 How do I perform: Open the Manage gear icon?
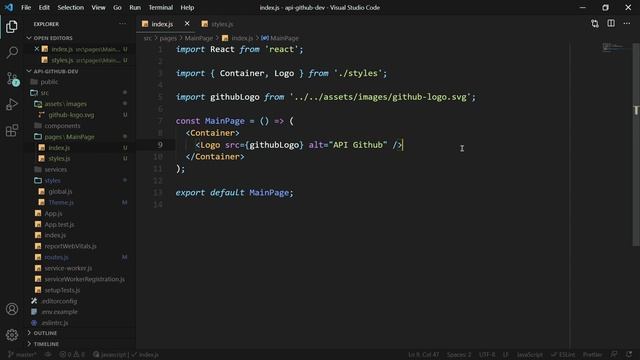click(x=12, y=335)
